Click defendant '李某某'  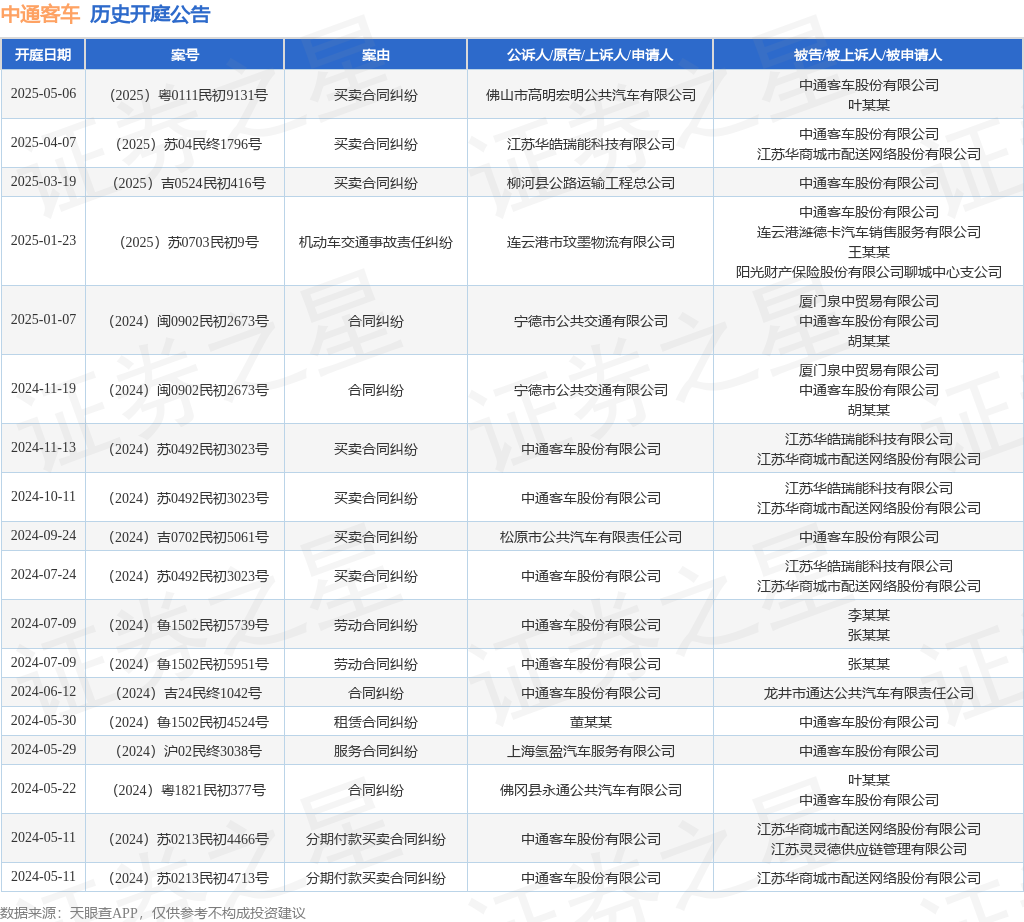click(x=869, y=616)
